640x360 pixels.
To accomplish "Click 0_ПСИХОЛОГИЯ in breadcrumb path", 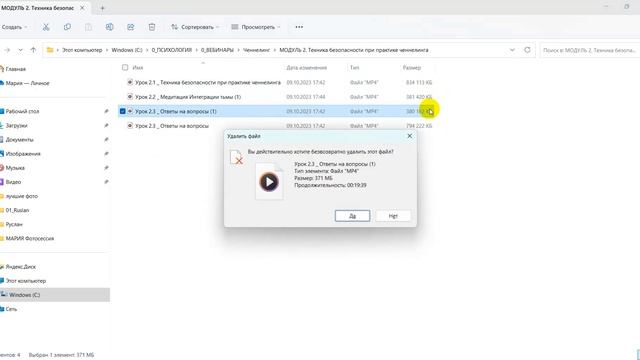I will point(172,50).
